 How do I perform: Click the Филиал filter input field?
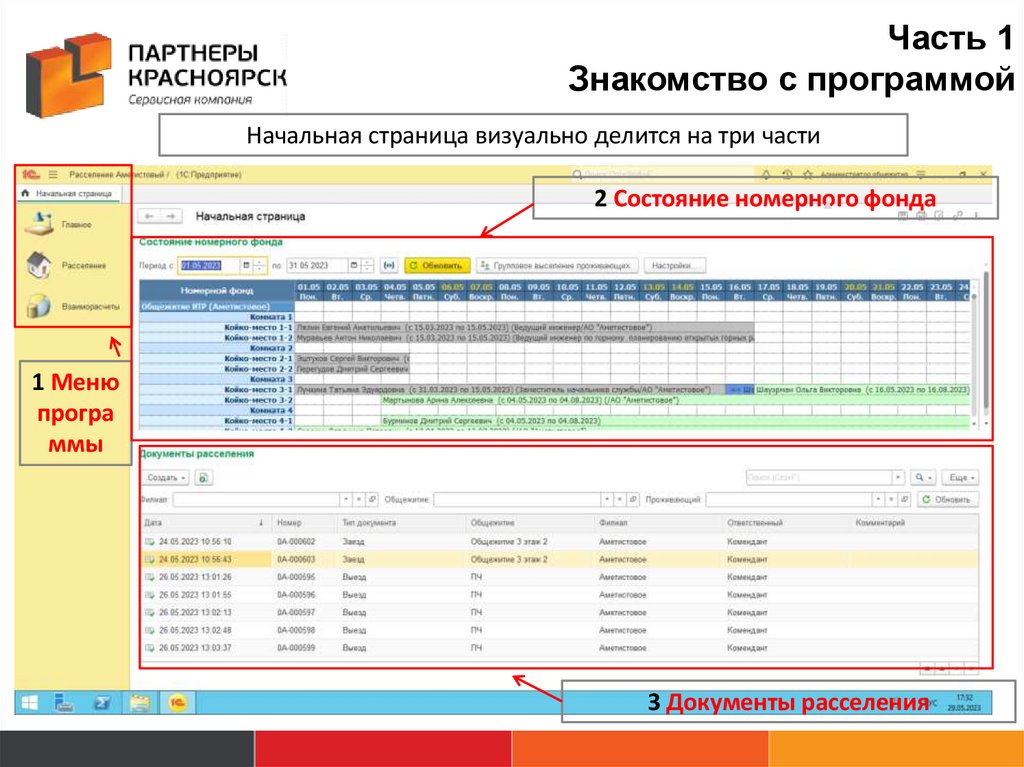[x=257, y=500]
